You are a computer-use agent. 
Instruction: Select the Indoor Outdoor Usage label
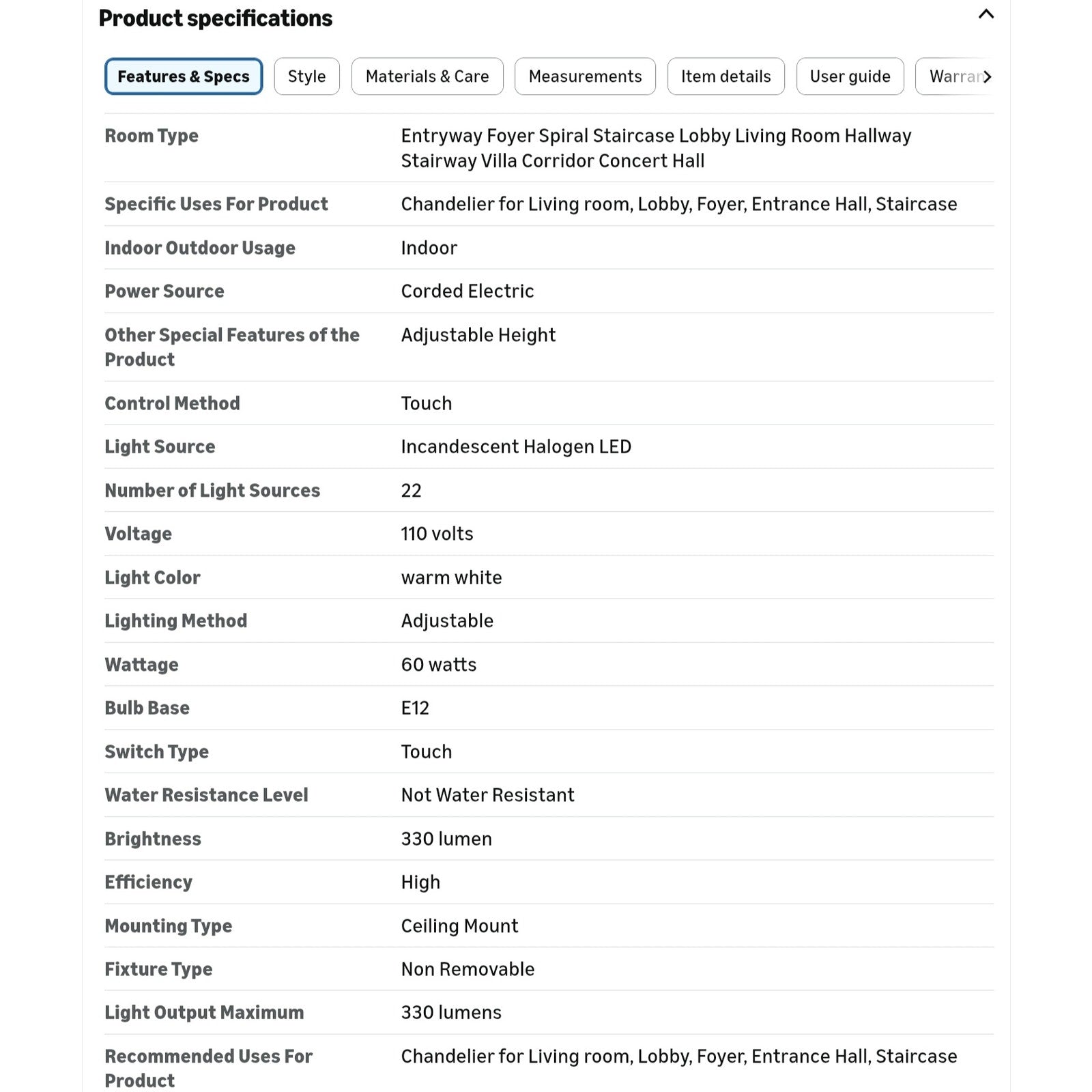[200, 248]
